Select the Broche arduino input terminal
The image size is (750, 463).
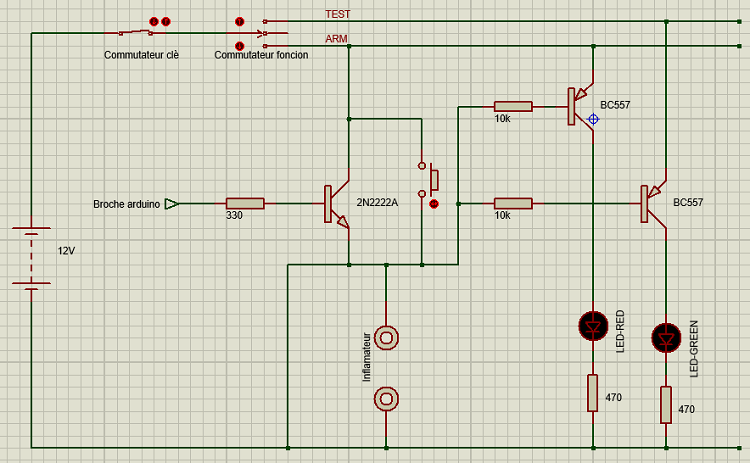tap(171, 204)
